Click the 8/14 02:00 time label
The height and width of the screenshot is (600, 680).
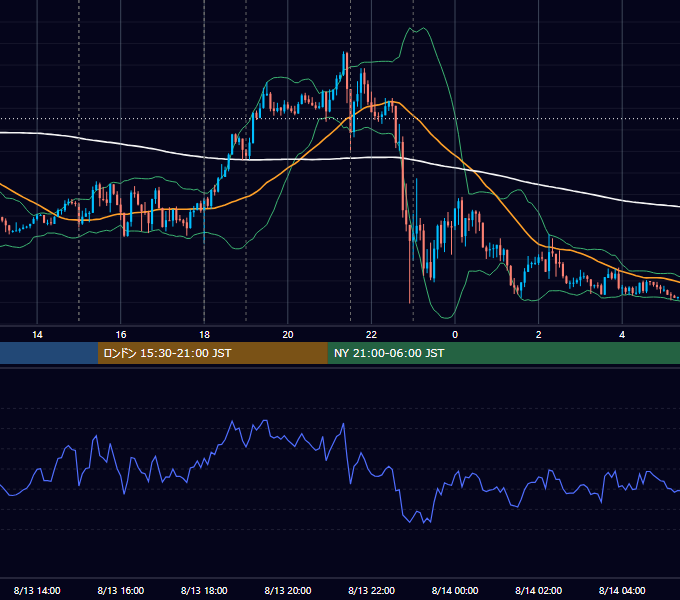click(539, 590)
